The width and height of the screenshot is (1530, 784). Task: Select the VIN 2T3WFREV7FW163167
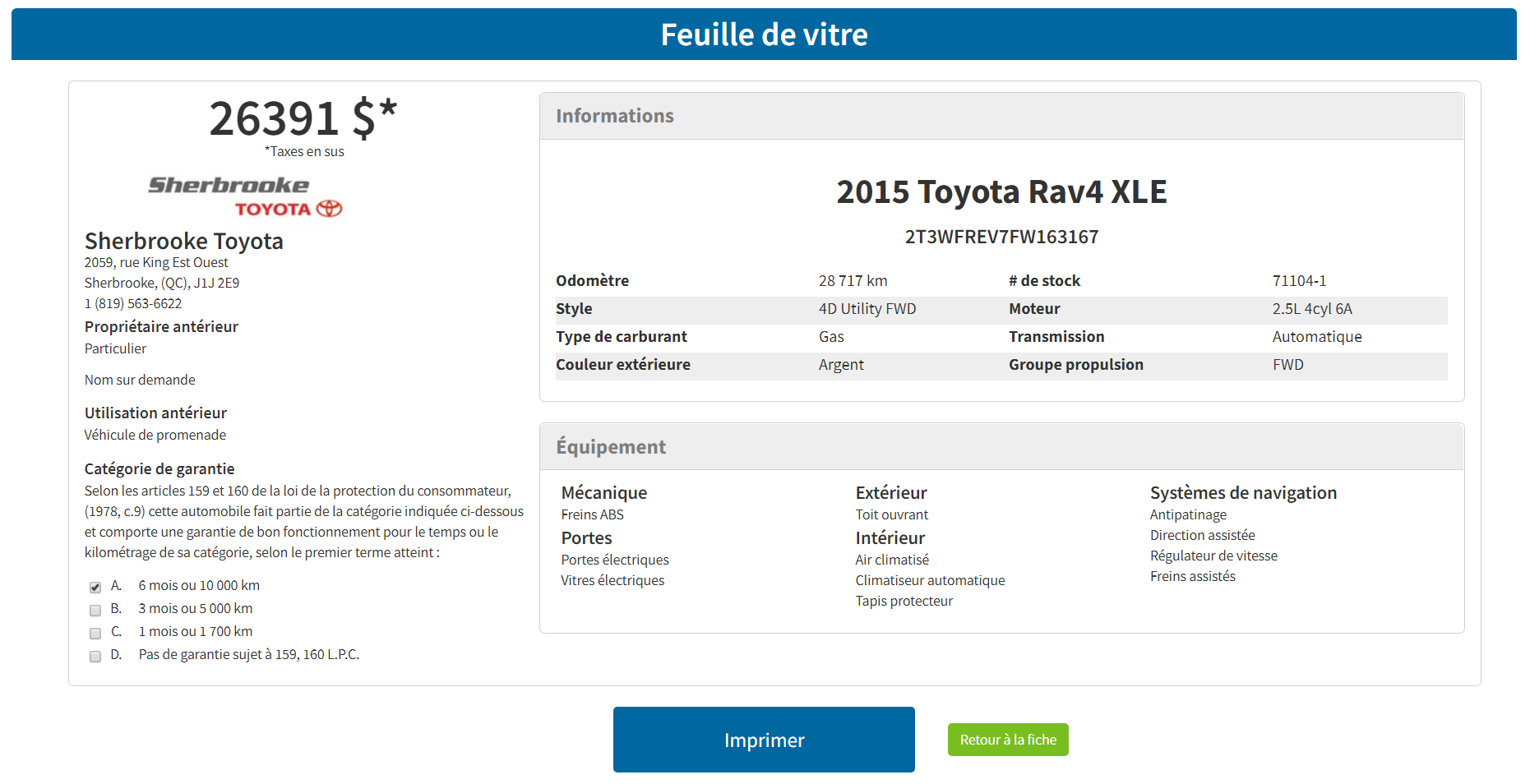1001,237
